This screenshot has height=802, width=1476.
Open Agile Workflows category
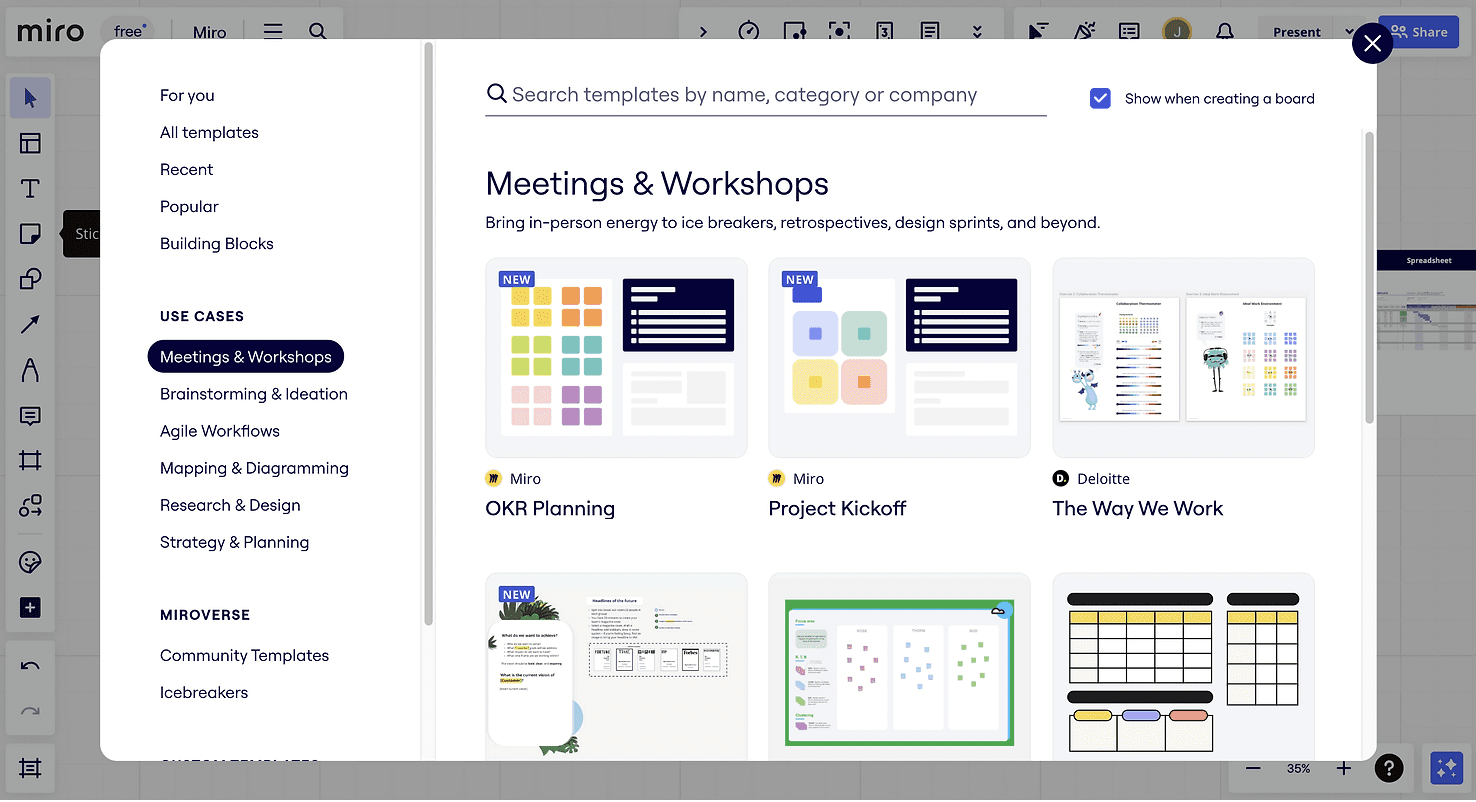pos(220,431)
